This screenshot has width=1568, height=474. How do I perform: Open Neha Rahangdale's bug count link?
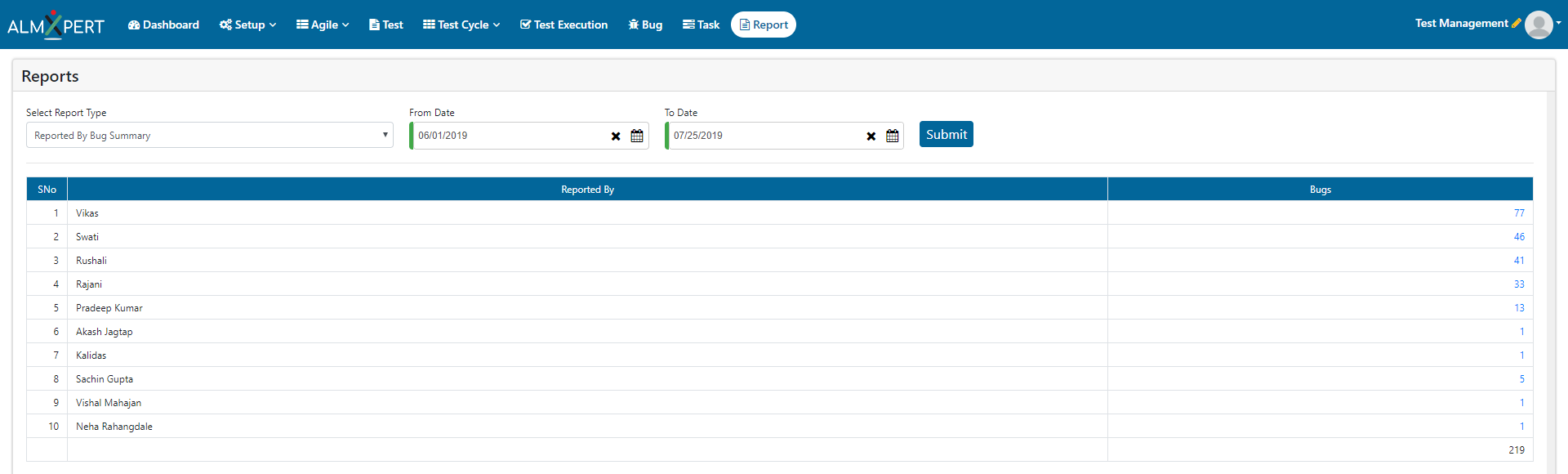pyautogui.click(x=1522, y=427)
